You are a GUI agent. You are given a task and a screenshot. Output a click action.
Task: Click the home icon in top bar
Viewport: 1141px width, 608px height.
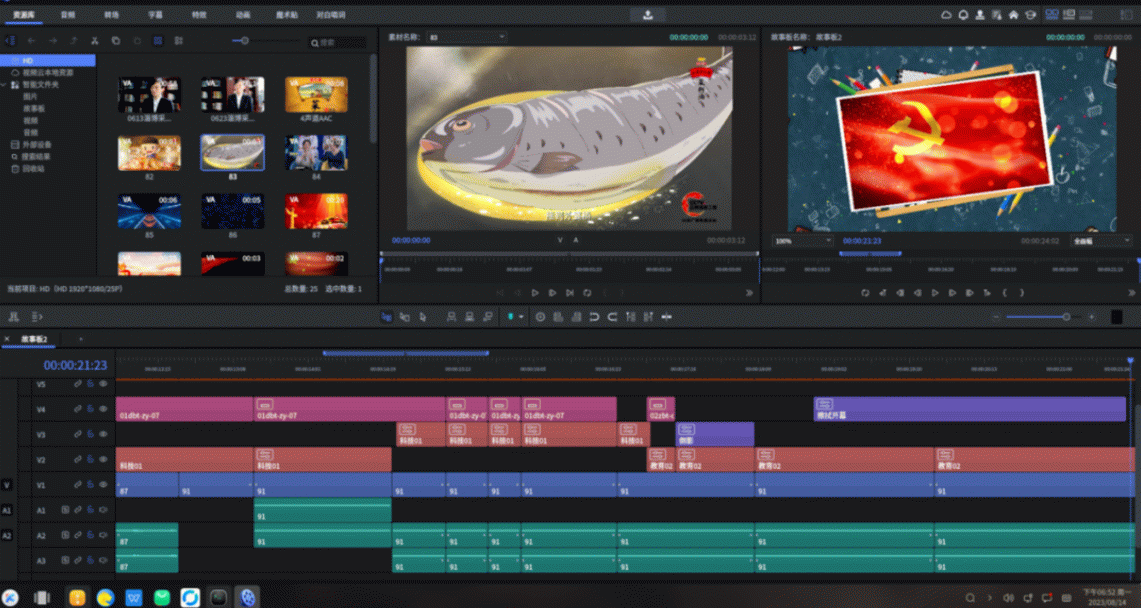(x=1014, y=15)
